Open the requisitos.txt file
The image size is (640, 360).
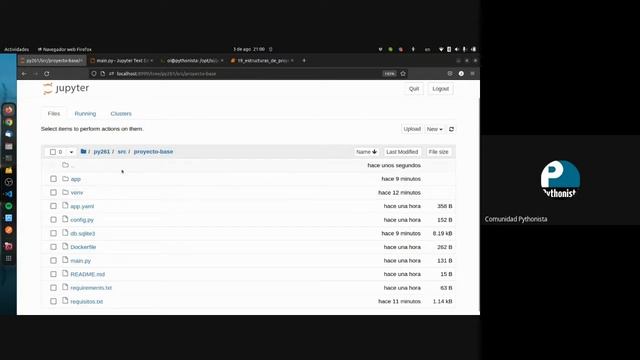[x=87, y=302]
